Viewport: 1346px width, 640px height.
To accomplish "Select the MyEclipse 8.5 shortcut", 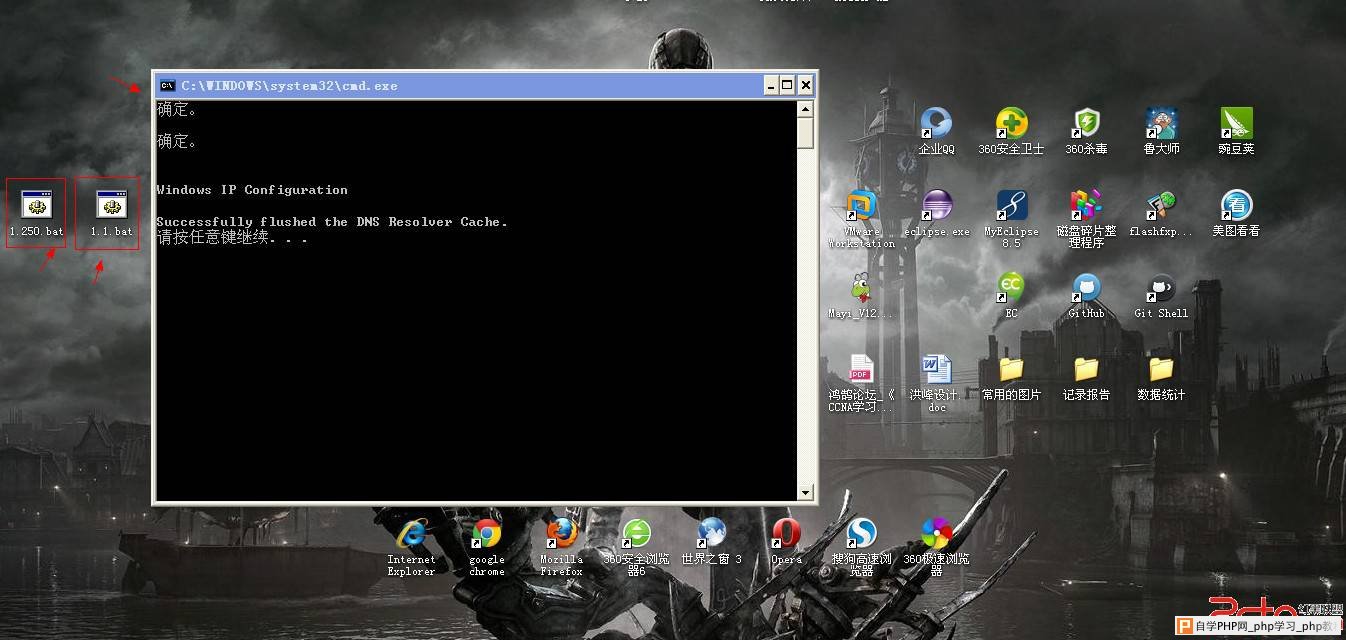I will click(x=1011, y=206).
